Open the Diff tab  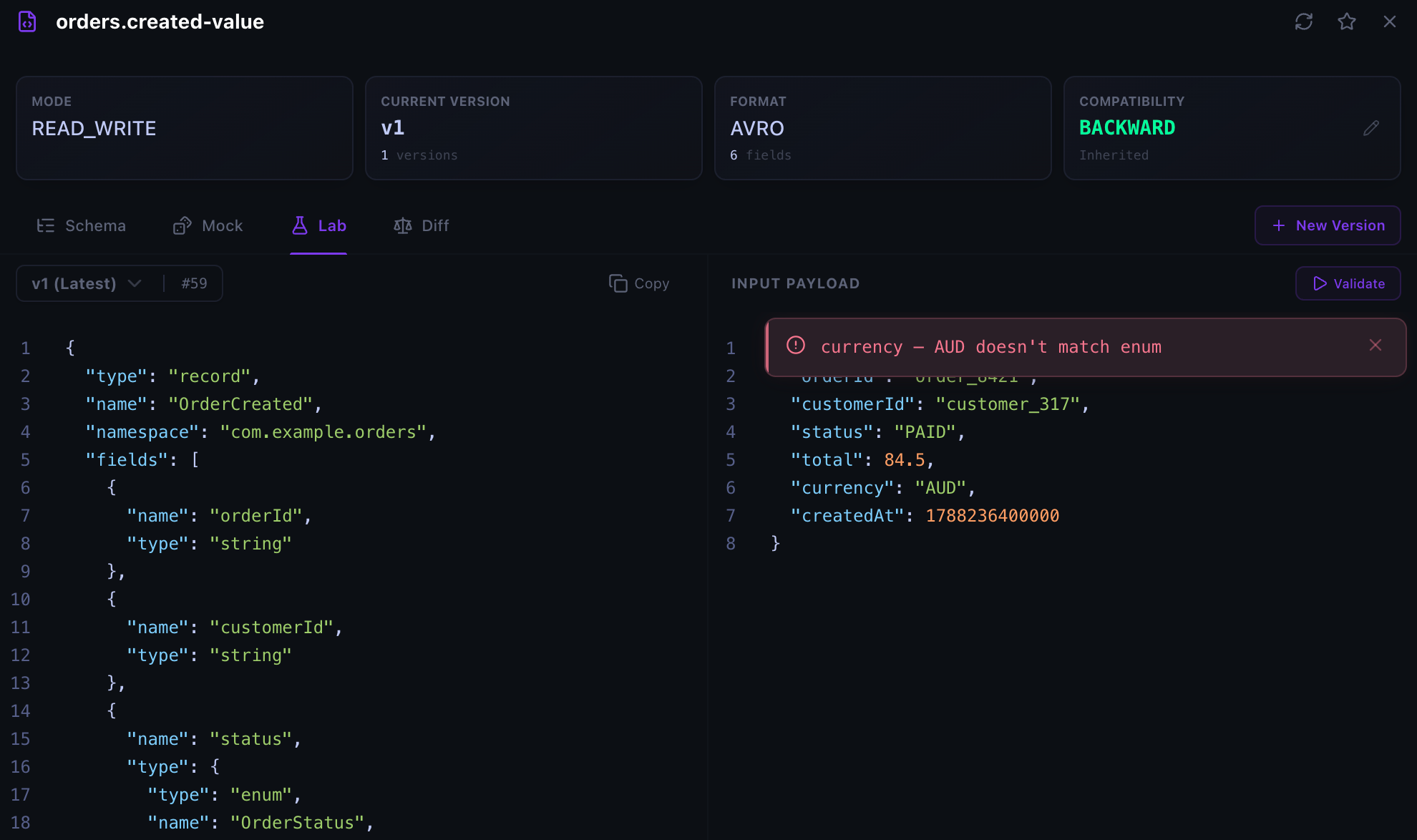pyautogui.click(x=421, y=225)
